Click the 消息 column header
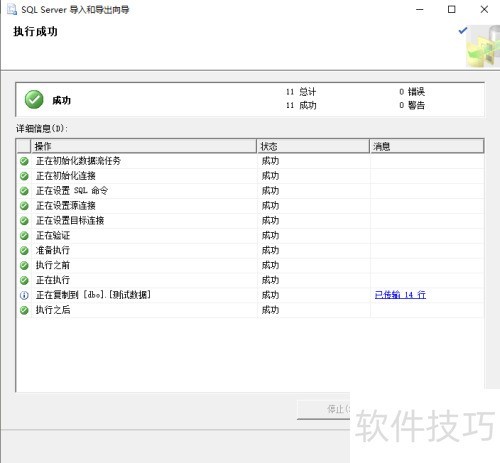The height and width of the screenshot is (463, 500). (x=427, y=146)
